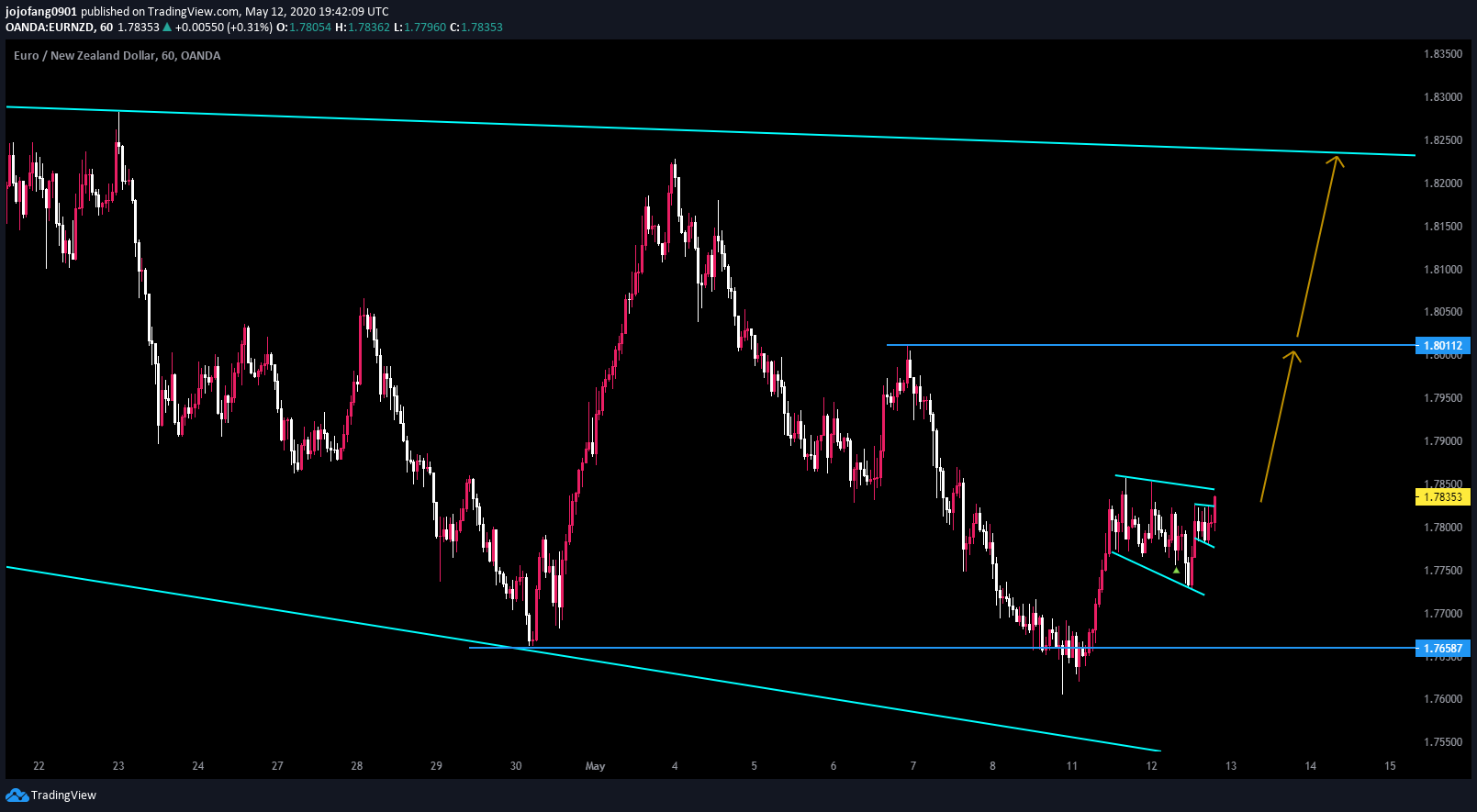Click the L:1.77960 low value

coord(420,28)
